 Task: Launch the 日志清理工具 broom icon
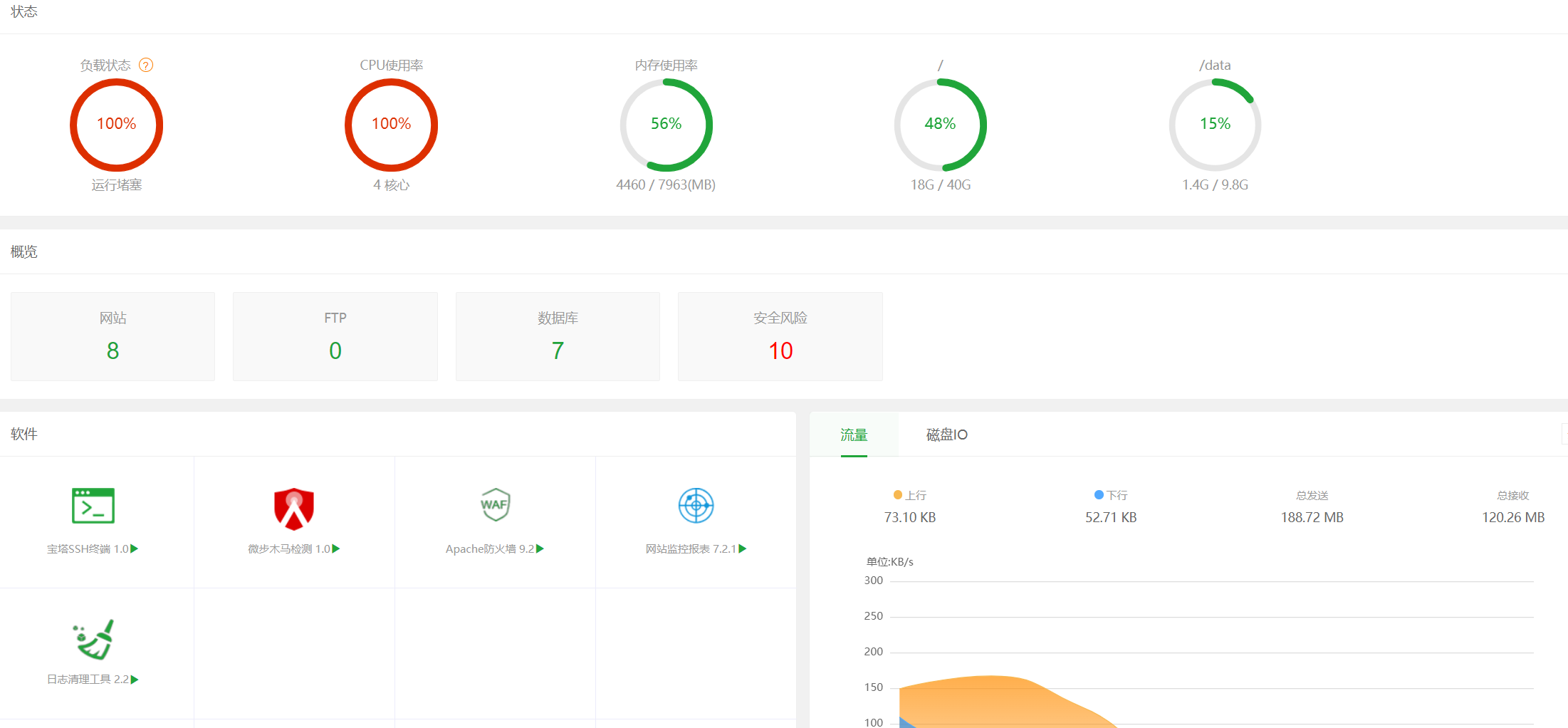[93, 639]
